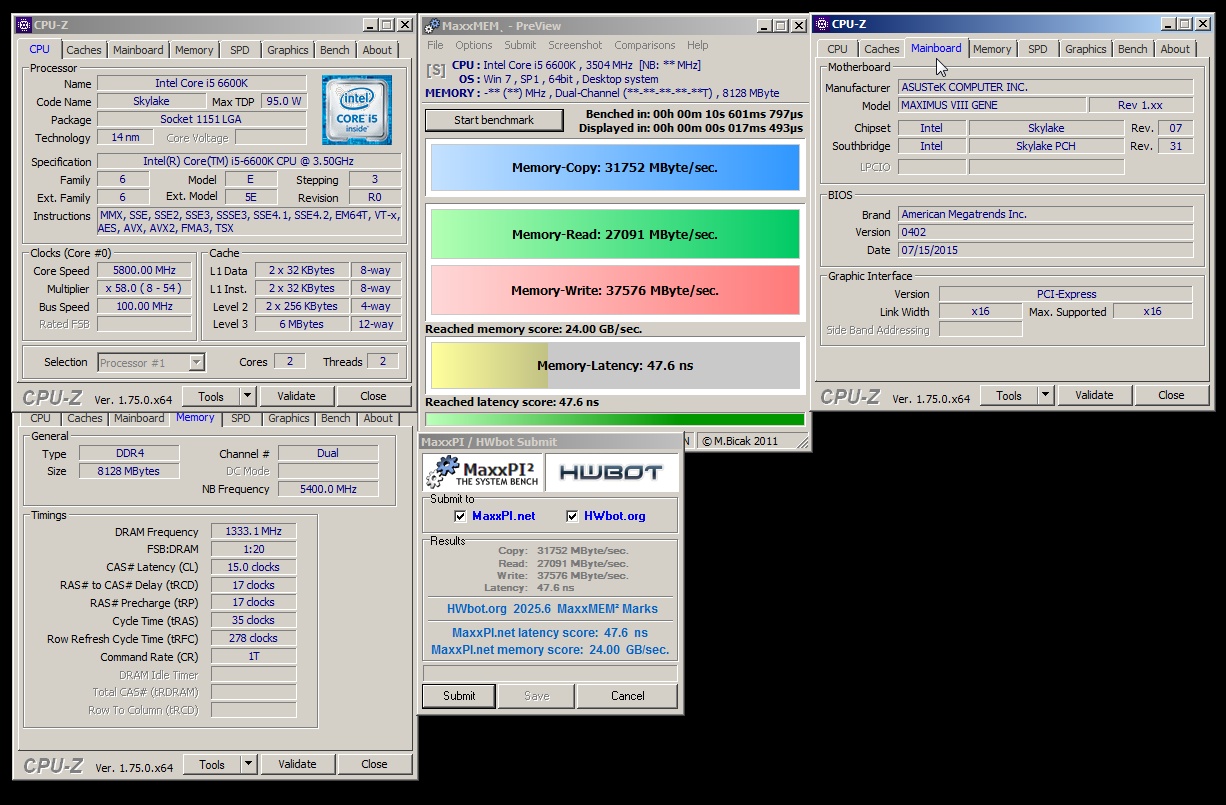Viewport: 1226px width, 805px height.
Task: Click the Model MAXIMUS VIII GENE field
Action: coord(992,105)
